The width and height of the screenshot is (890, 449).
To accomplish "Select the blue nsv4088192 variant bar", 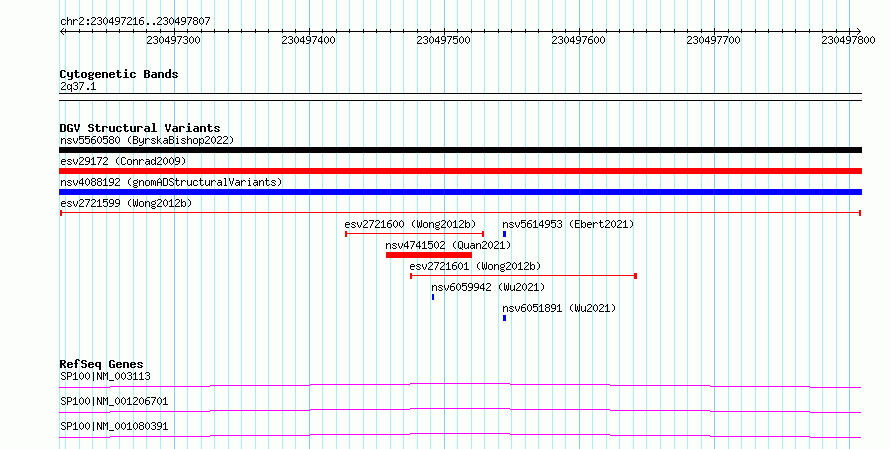I will click(460, 192).
